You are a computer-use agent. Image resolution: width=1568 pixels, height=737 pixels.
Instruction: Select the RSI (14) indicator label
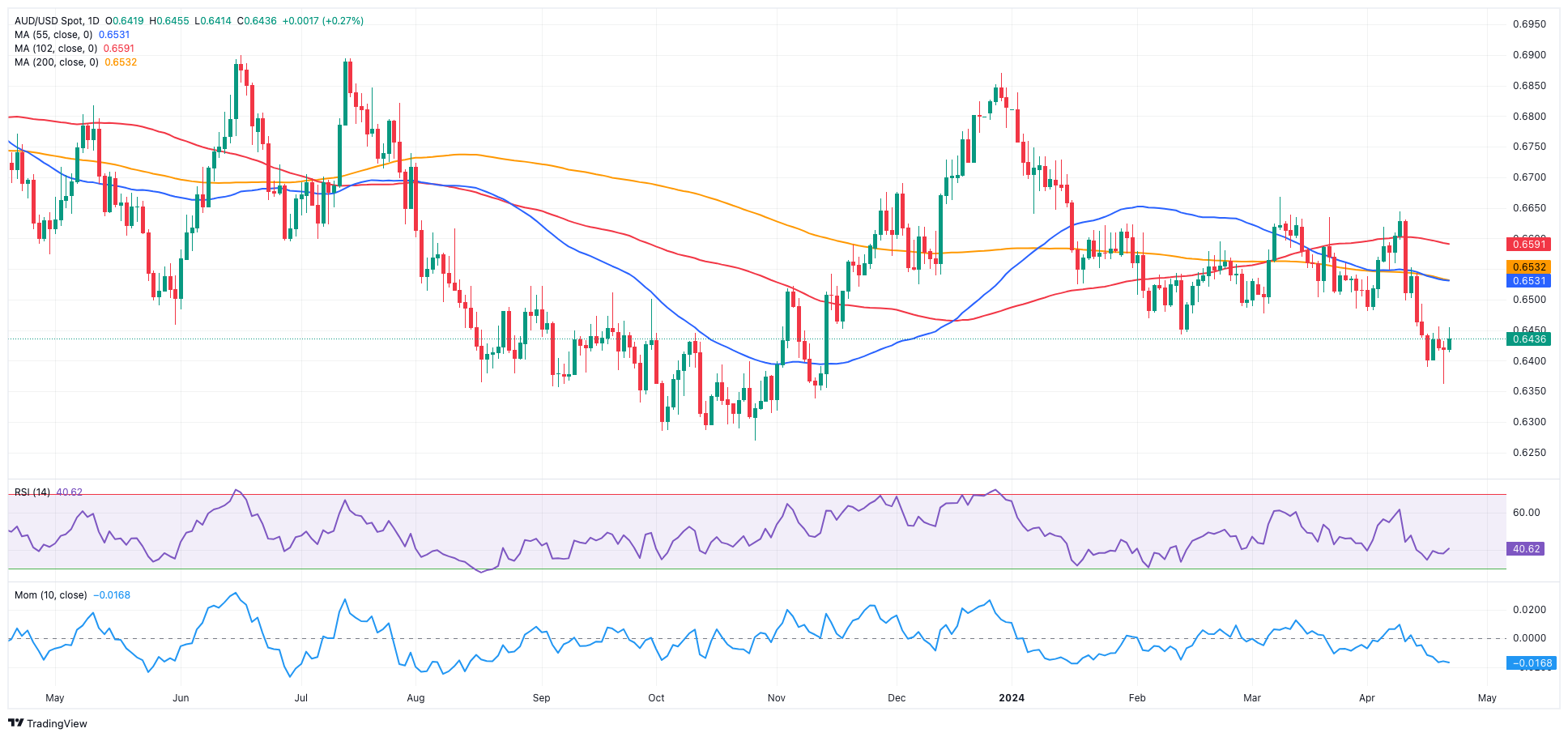point(32,492)
